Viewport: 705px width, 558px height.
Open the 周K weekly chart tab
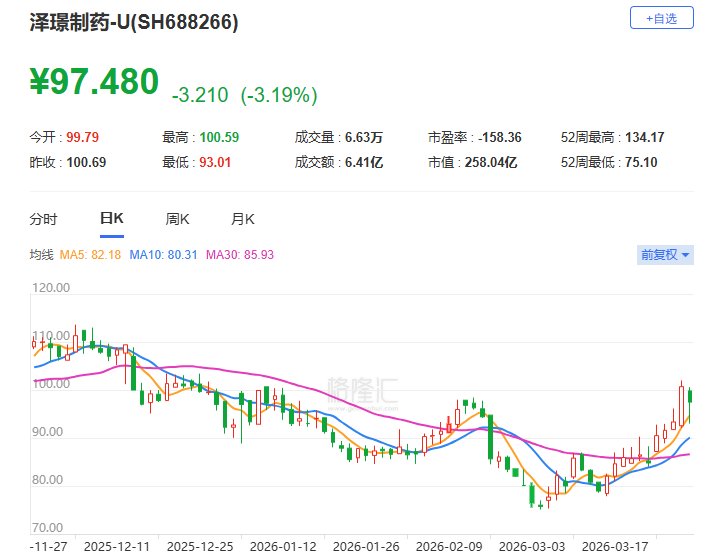tap(177, 219)
